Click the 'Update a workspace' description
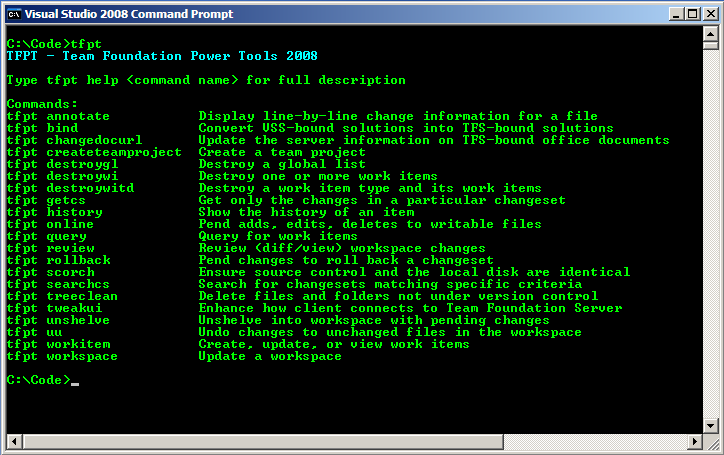The width and height of the screenshot is (724, 455). (x=270, y=356)
